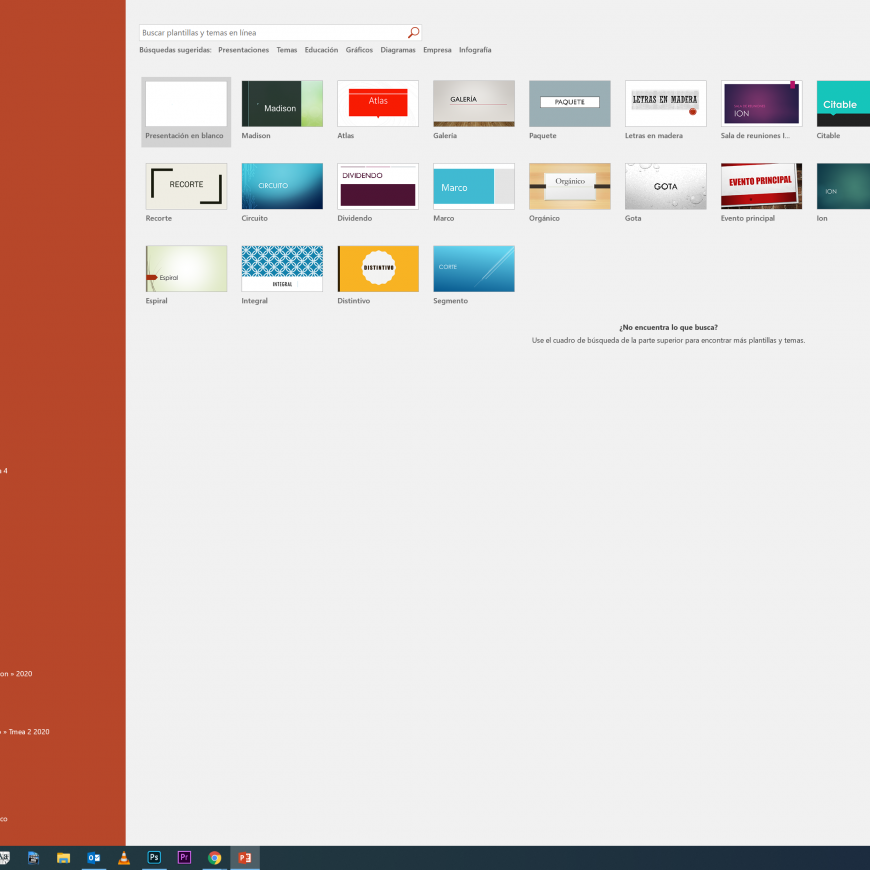Open Outlook from the taskbar
870x870 pixels.
coord(94,858)
